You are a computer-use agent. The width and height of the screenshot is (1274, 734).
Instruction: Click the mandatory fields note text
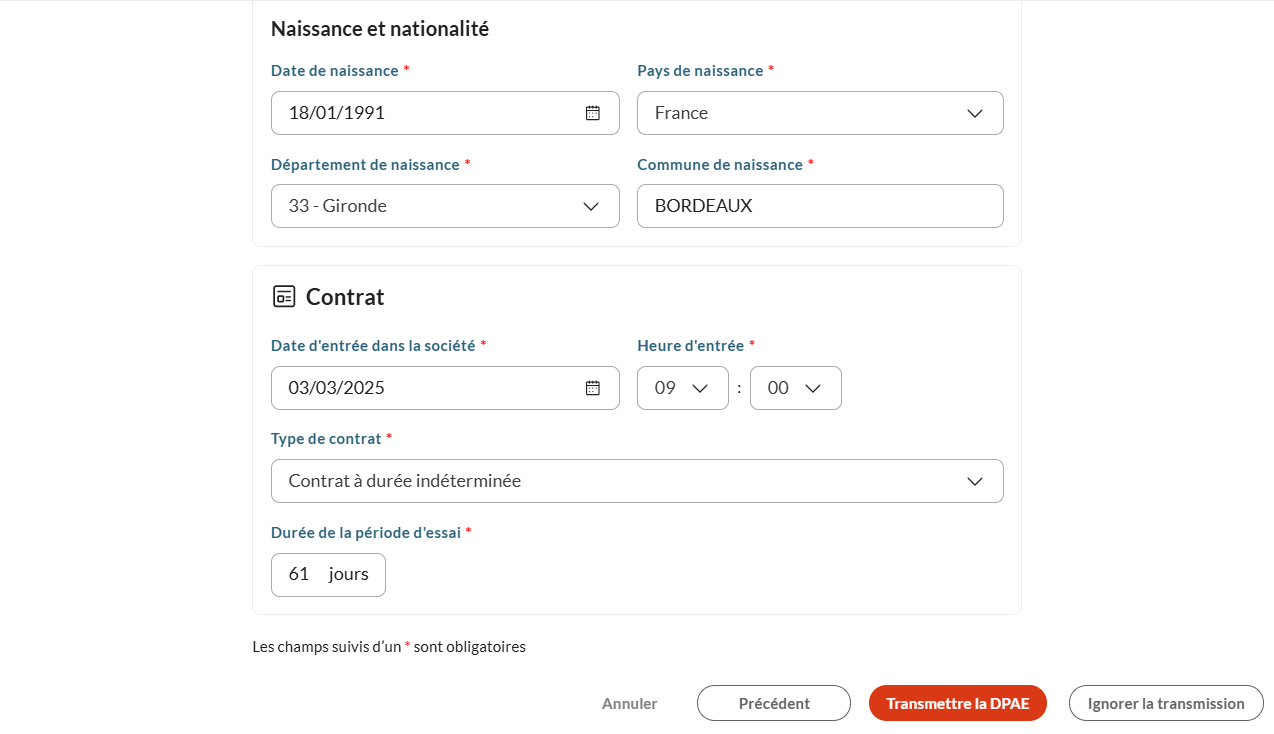[x=389, y=646]
